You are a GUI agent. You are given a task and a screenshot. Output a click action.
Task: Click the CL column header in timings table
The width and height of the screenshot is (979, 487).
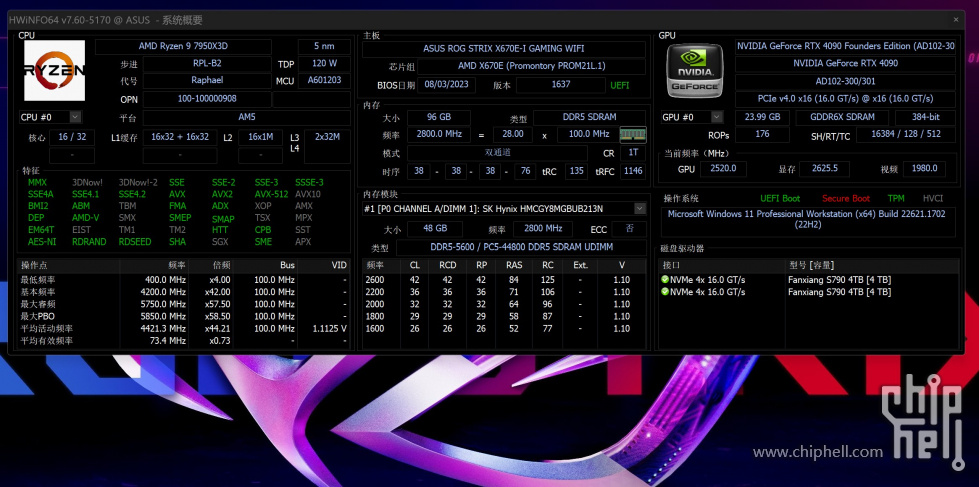point(415,265)
